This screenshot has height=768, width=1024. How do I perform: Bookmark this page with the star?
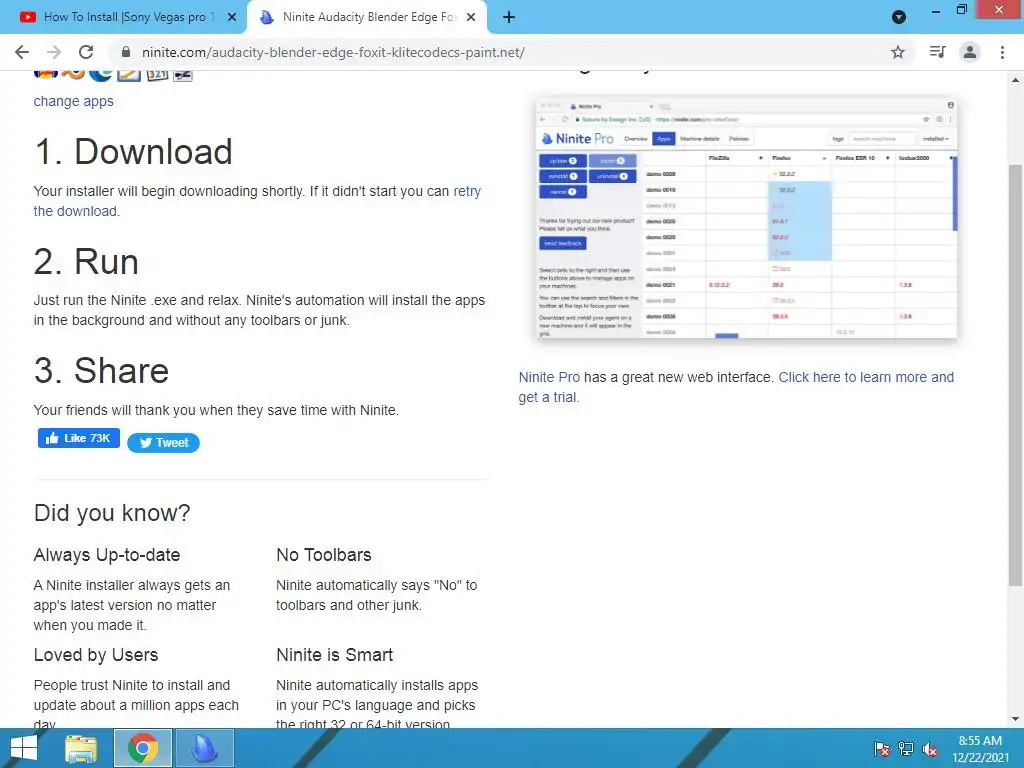tap(898, 52)
